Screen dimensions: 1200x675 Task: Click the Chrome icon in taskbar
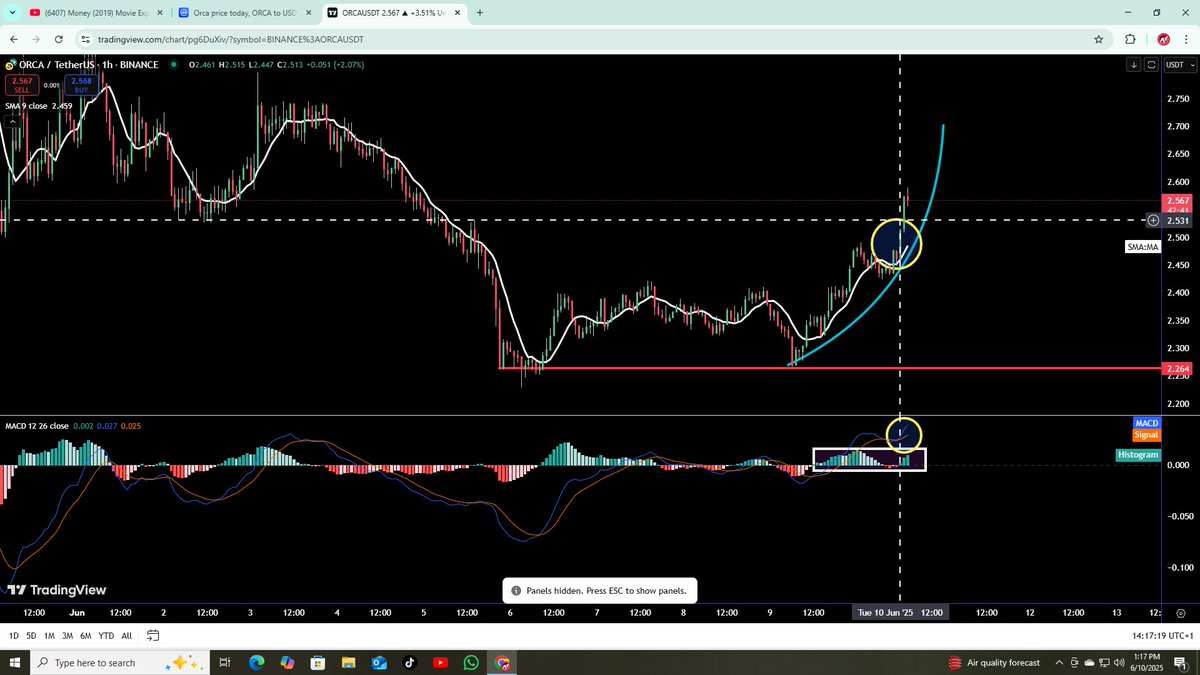tap(502, 662)
